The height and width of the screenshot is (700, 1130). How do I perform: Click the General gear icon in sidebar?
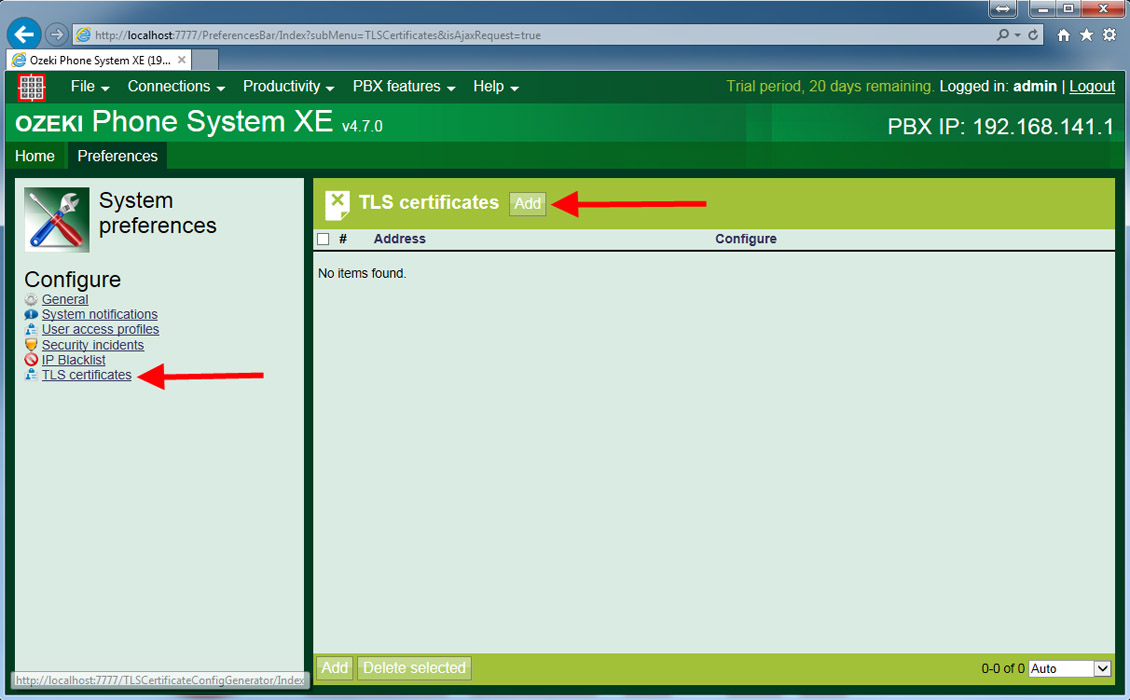click(x=31, y=300)
